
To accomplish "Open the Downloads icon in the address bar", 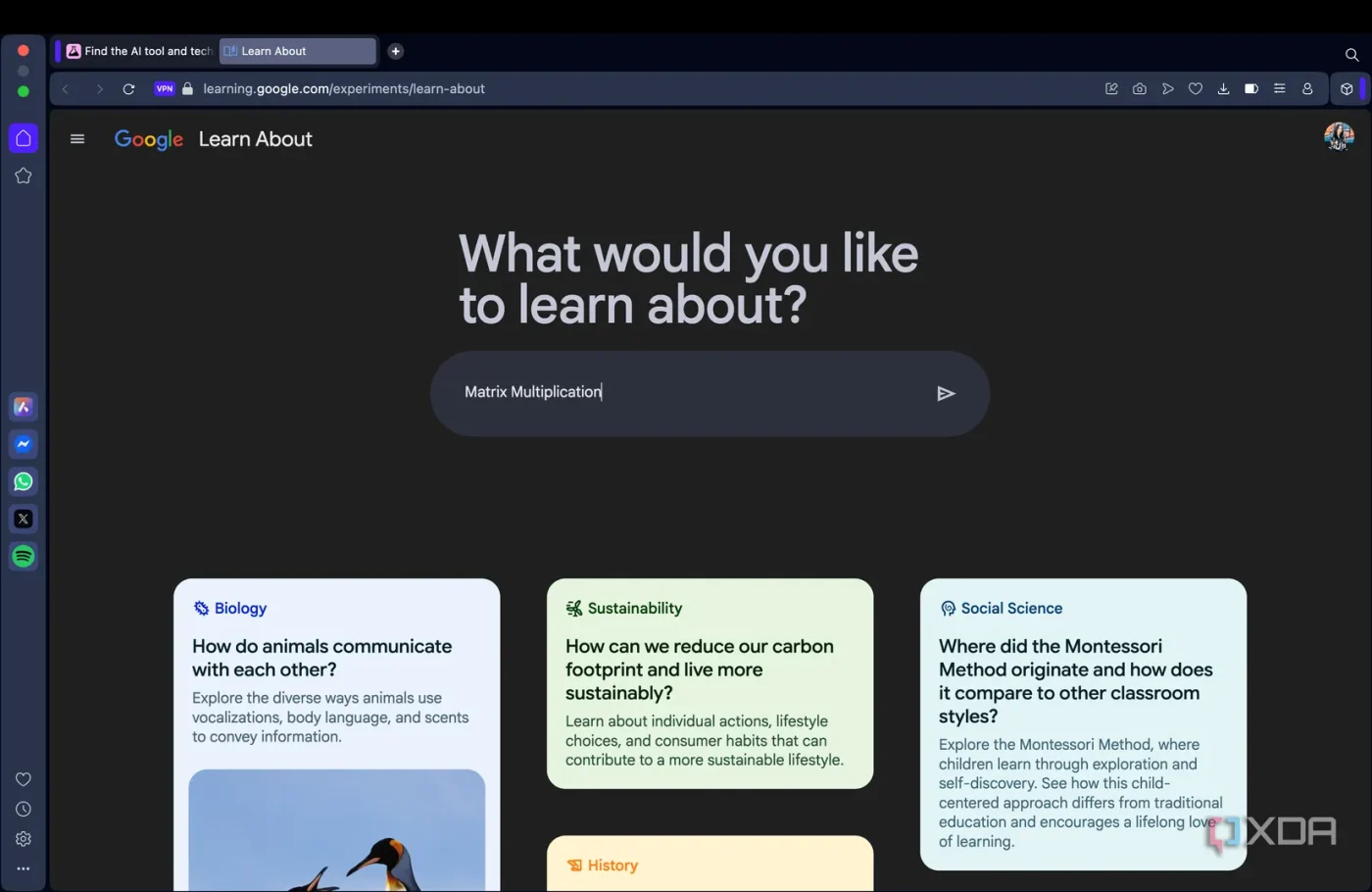I will click(x=1223, y=89).
